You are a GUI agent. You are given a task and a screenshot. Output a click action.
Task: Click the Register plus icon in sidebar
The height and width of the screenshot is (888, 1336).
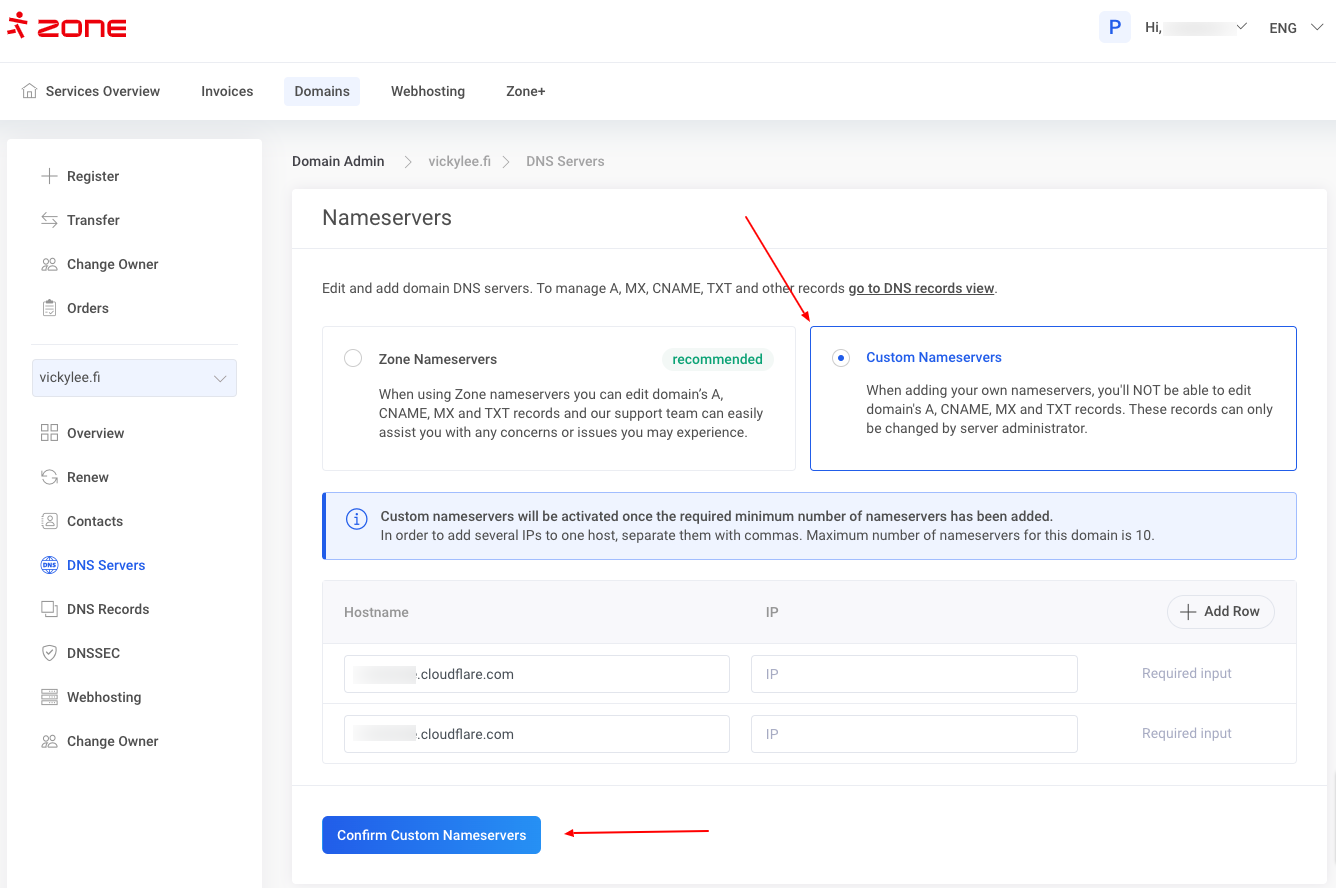[49, 176]
